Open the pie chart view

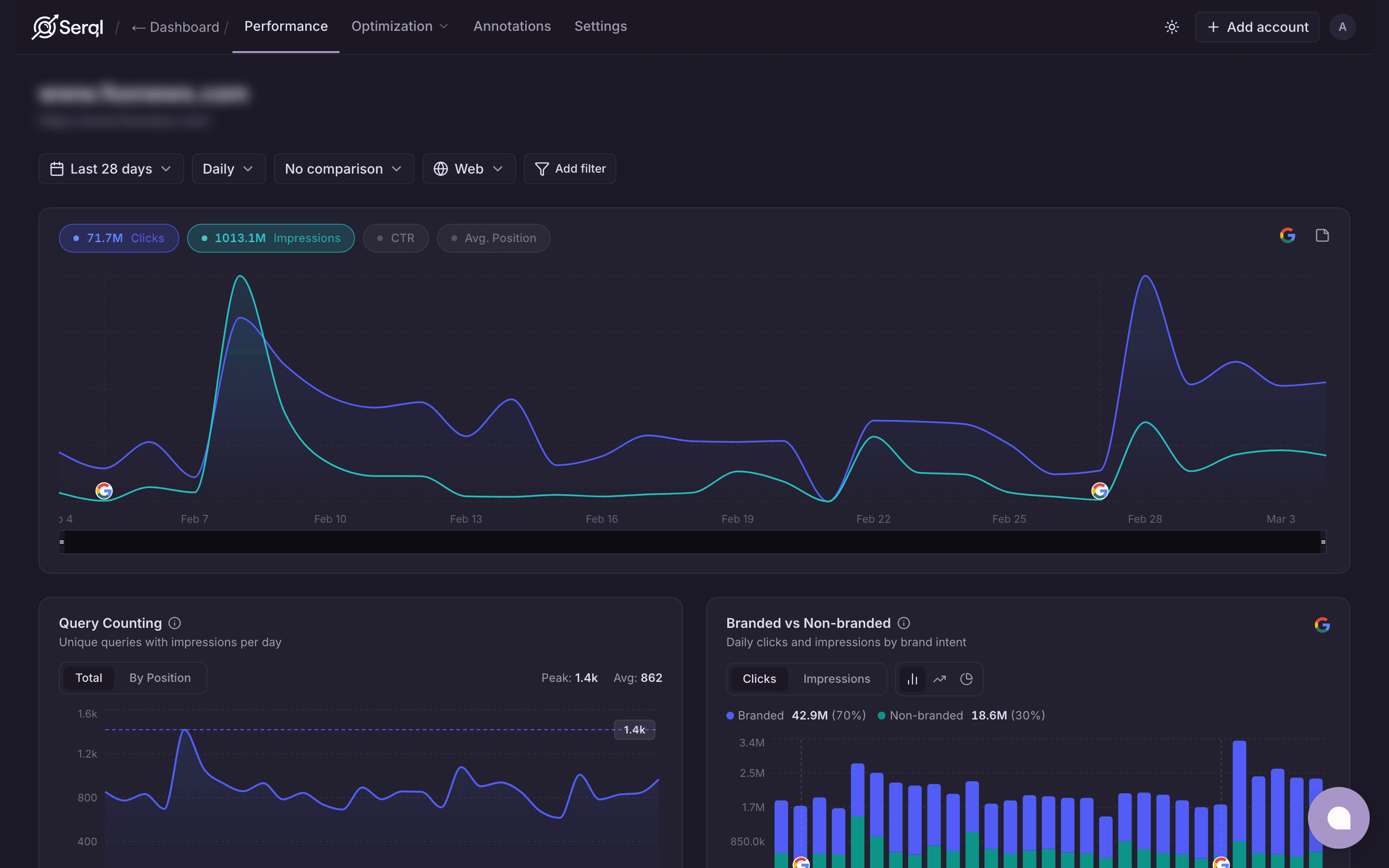(967, 678)
